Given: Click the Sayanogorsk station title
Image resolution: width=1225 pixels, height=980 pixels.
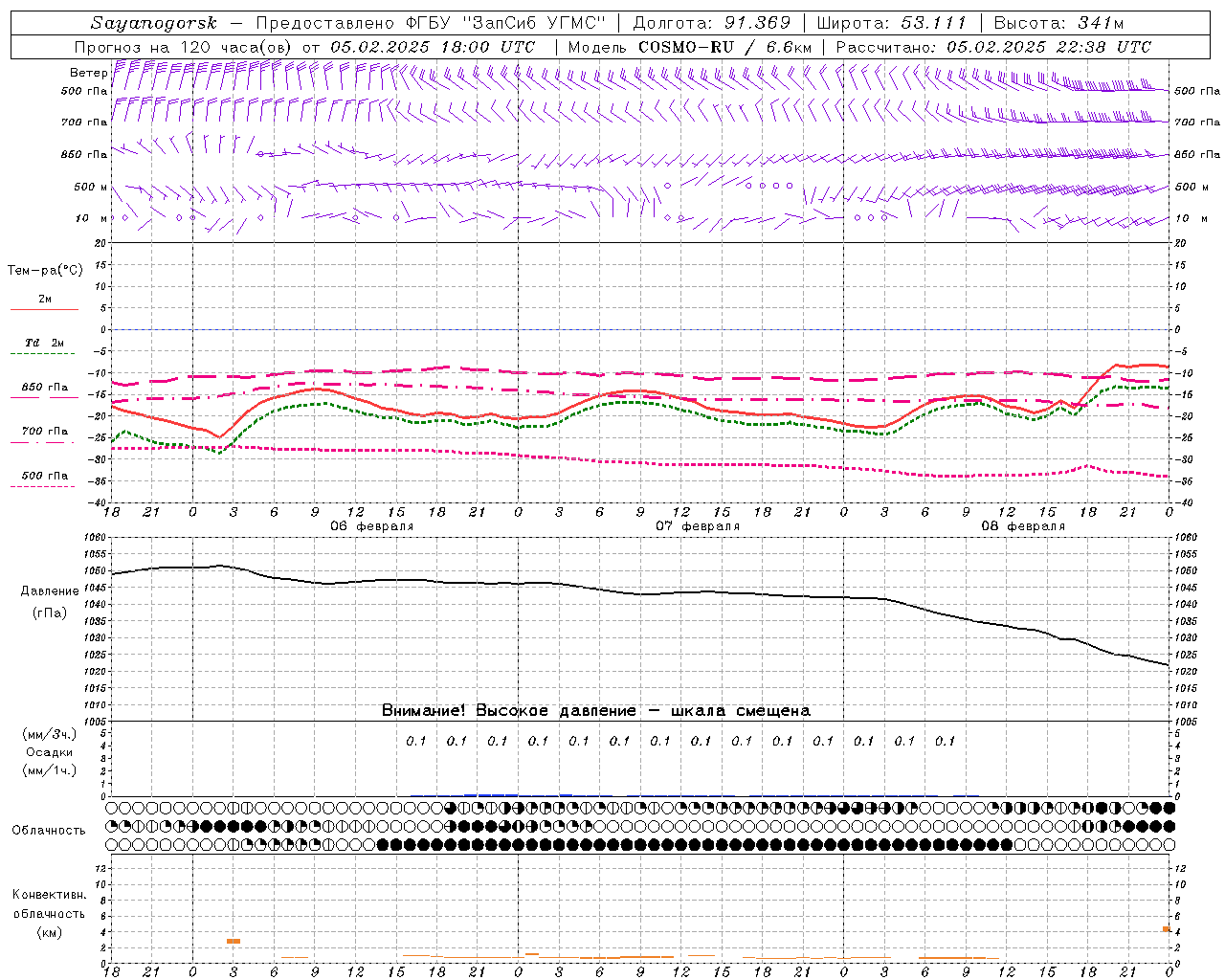Looking at the screenshot, I should click(154, 23).
